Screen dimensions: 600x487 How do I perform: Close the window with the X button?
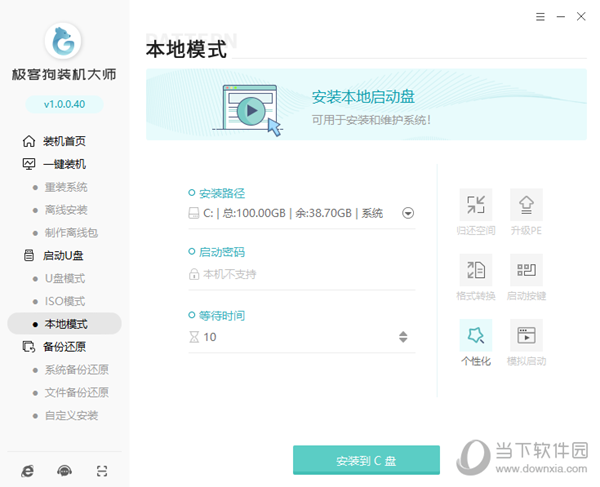[581, 17]
